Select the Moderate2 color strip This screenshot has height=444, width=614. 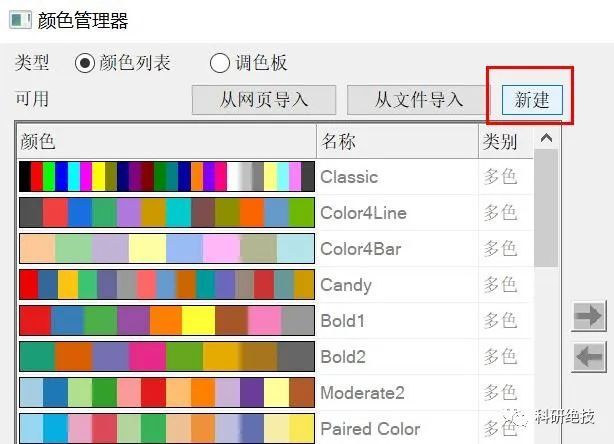[x=167, y=393]
